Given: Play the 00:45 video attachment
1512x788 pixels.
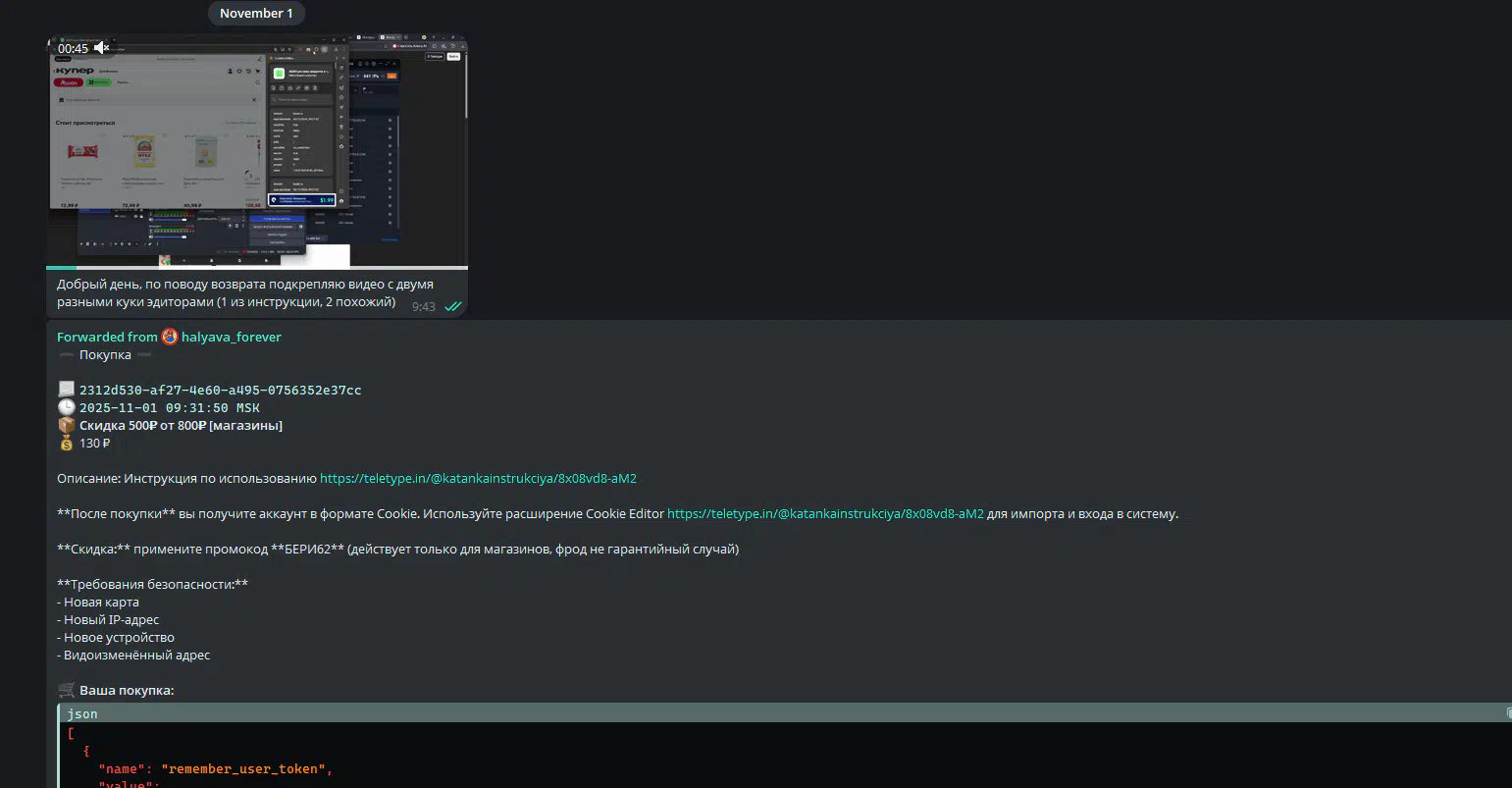Looking at the screenshot, I should (257, 150).
